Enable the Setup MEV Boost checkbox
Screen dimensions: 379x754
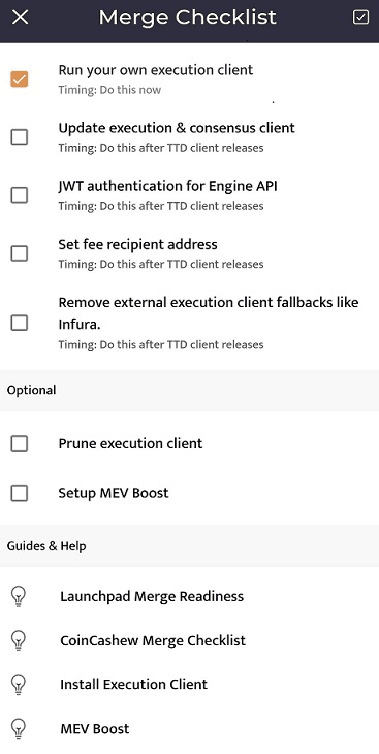19,493
